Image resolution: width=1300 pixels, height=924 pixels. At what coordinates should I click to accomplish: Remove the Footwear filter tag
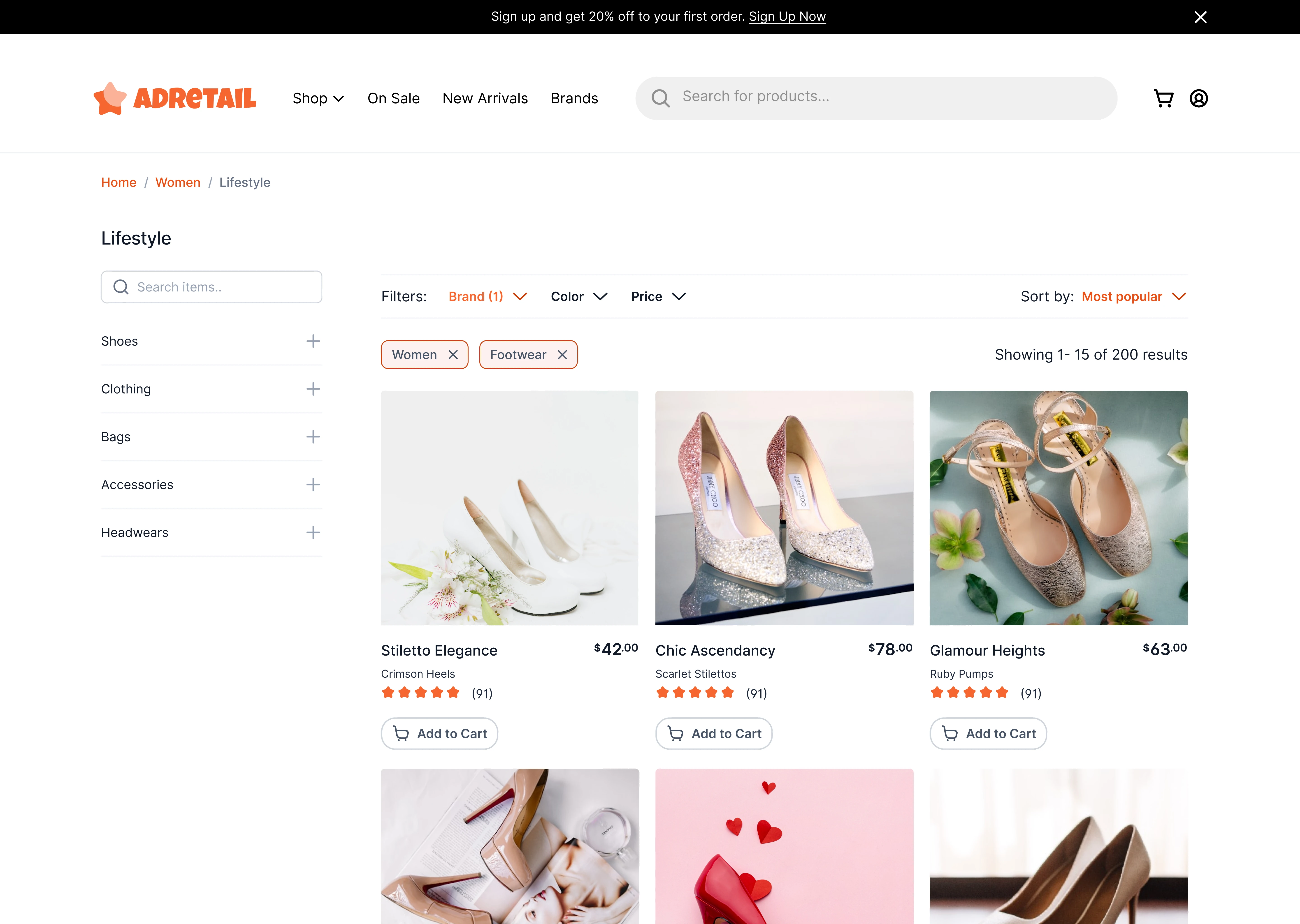(562, 354)
